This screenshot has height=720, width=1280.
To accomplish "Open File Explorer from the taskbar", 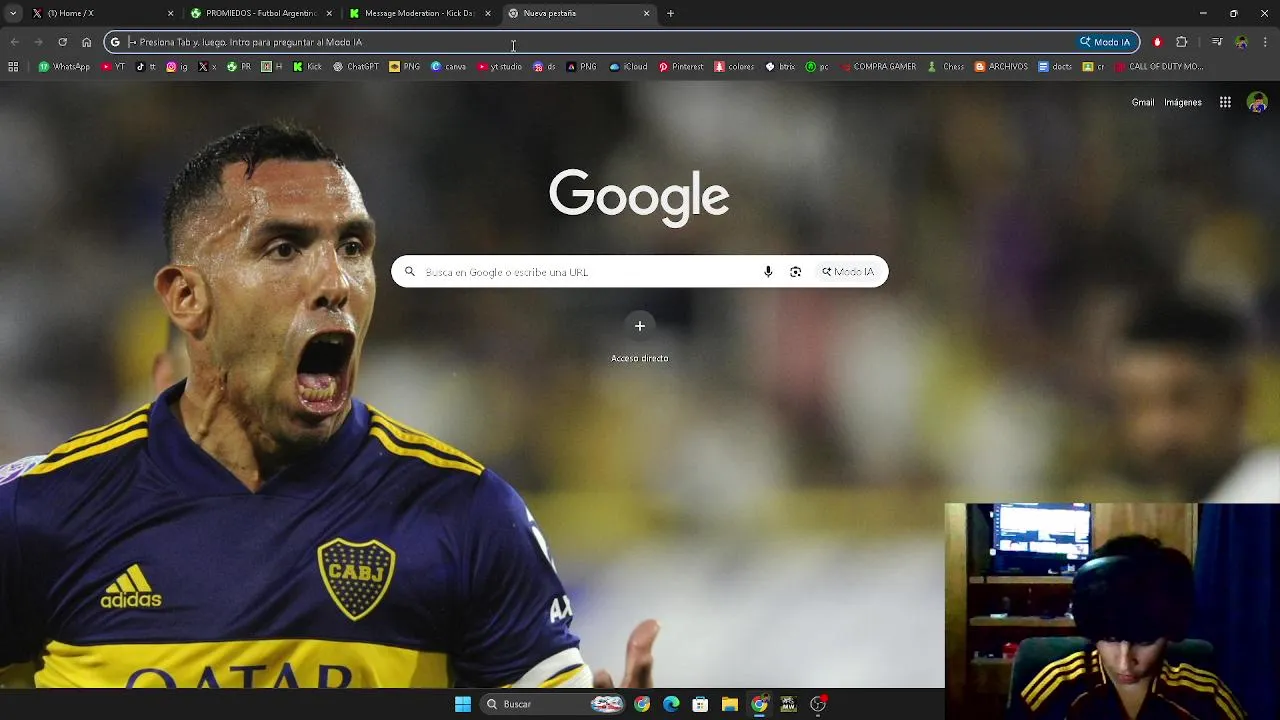I will click(730, 704).
